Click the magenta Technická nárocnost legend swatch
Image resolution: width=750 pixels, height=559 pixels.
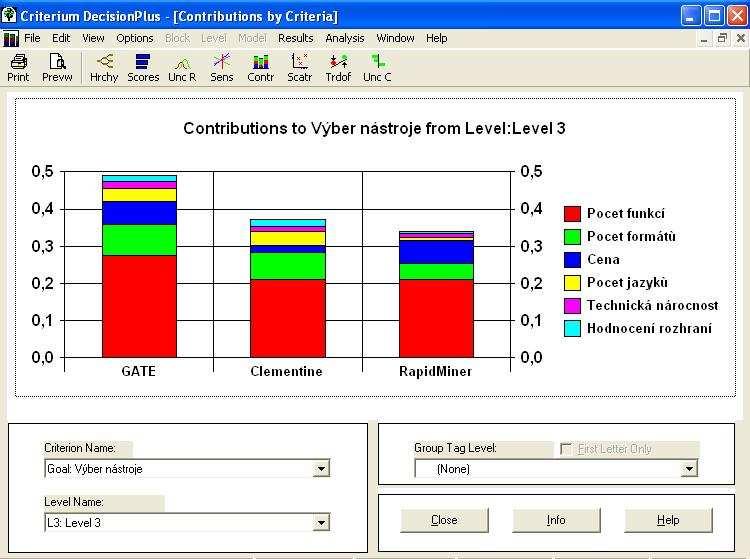coord(573,306)
